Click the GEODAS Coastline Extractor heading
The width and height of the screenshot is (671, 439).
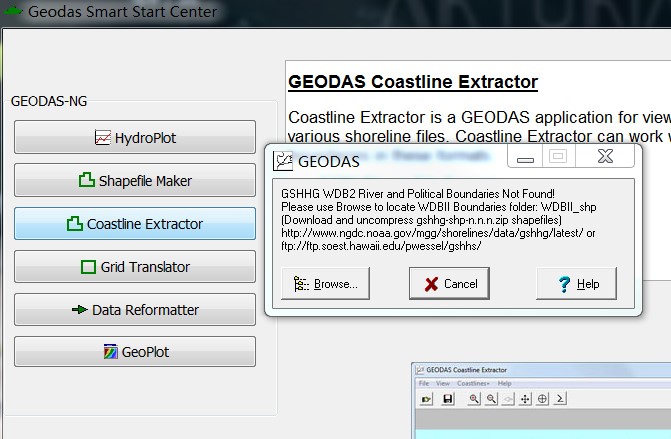pyautogui.click(x=413, y=82)
